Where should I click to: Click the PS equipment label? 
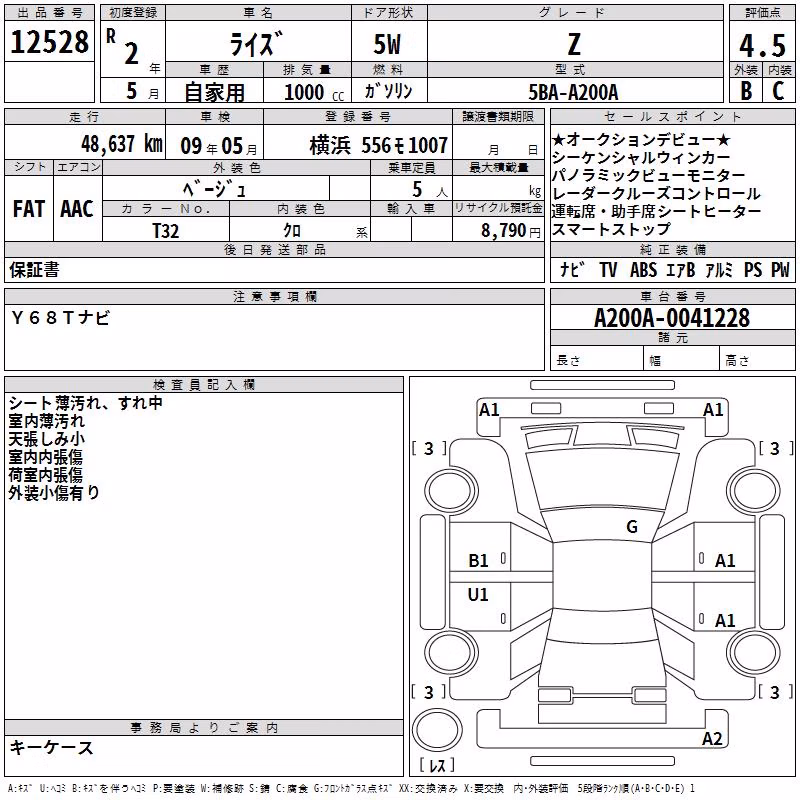(753, 269)
